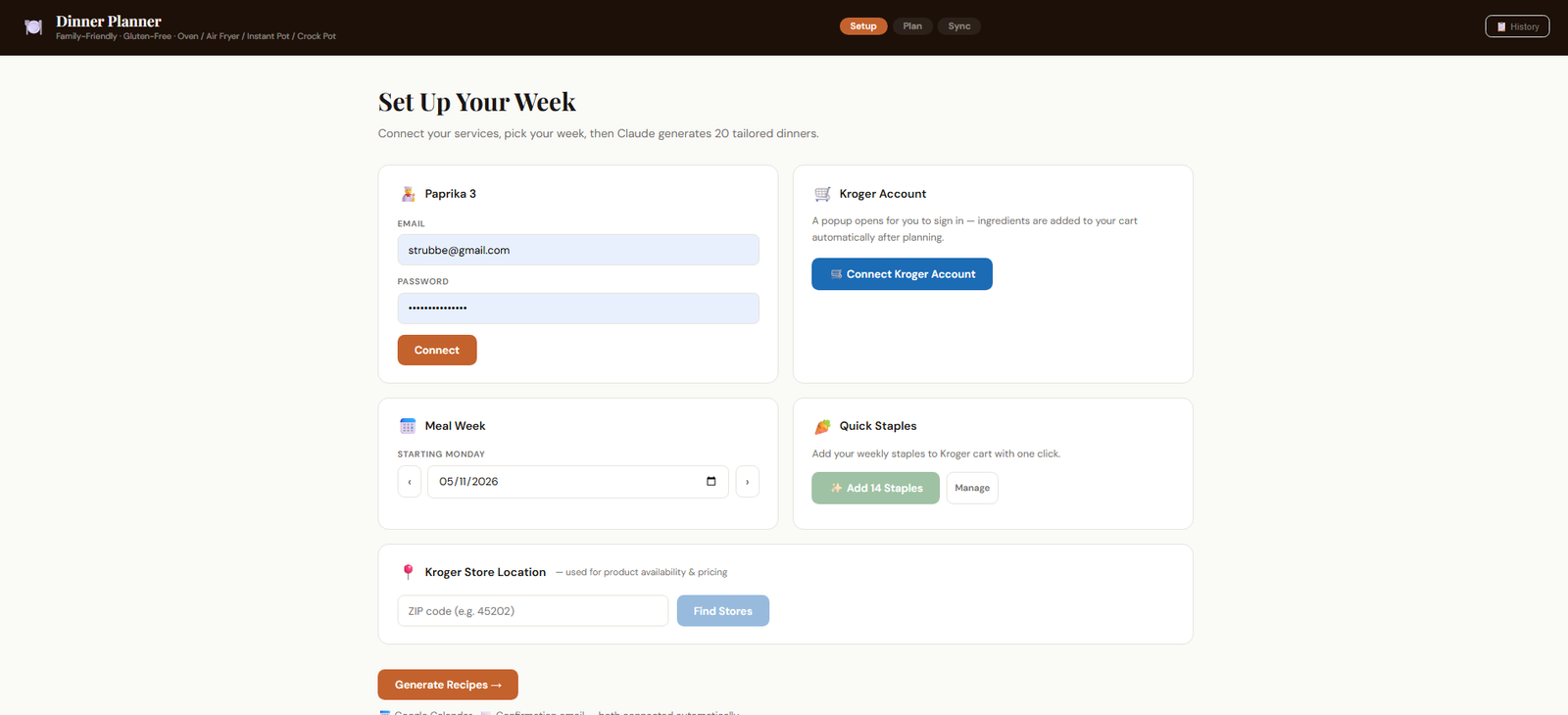This screenshot has height=715, width=1568.
Task: Click the Kroger Account shopping cart icon
Action: point(822,194)
